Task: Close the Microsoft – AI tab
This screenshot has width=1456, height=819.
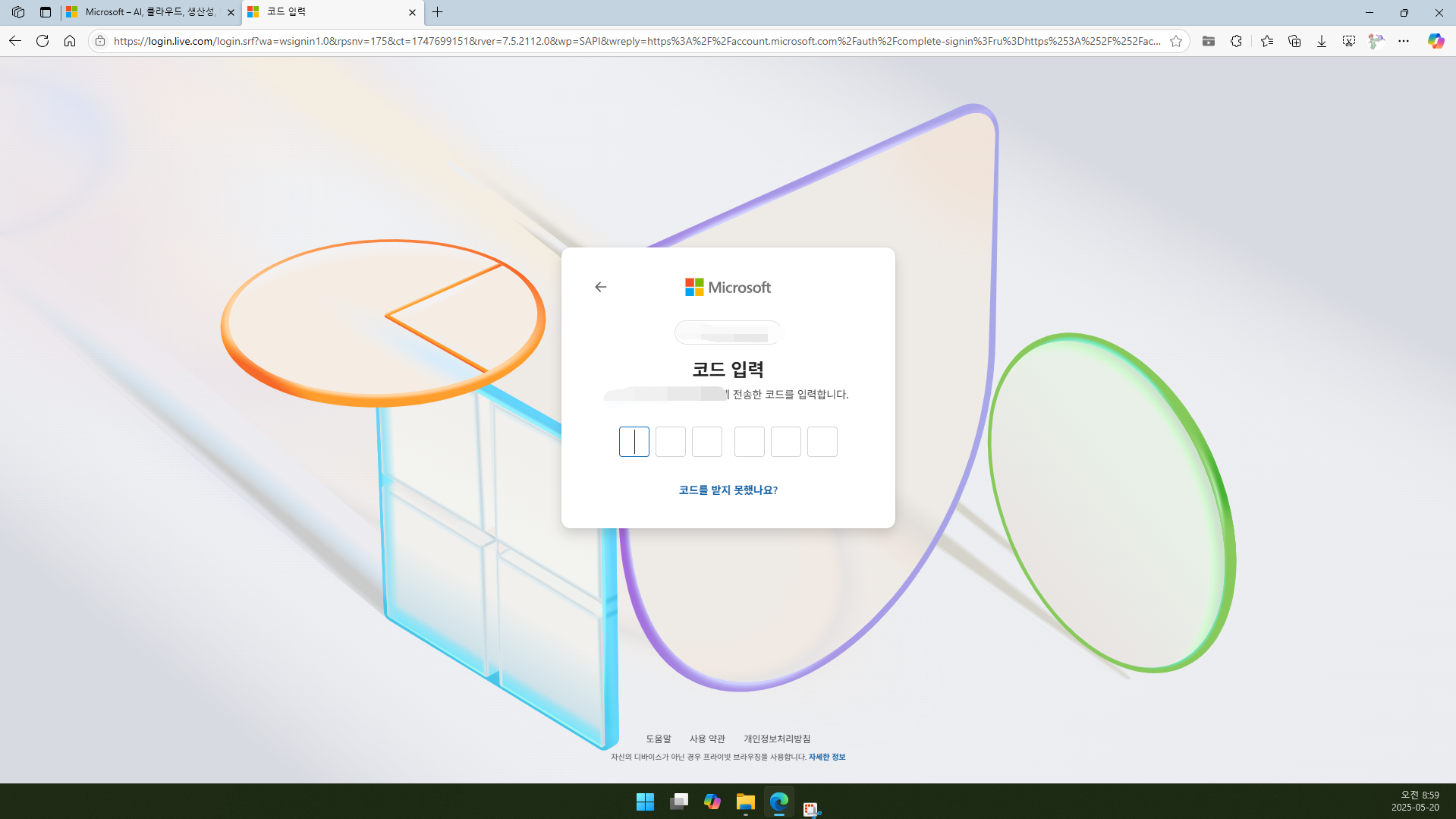Action: coord(231,12)
